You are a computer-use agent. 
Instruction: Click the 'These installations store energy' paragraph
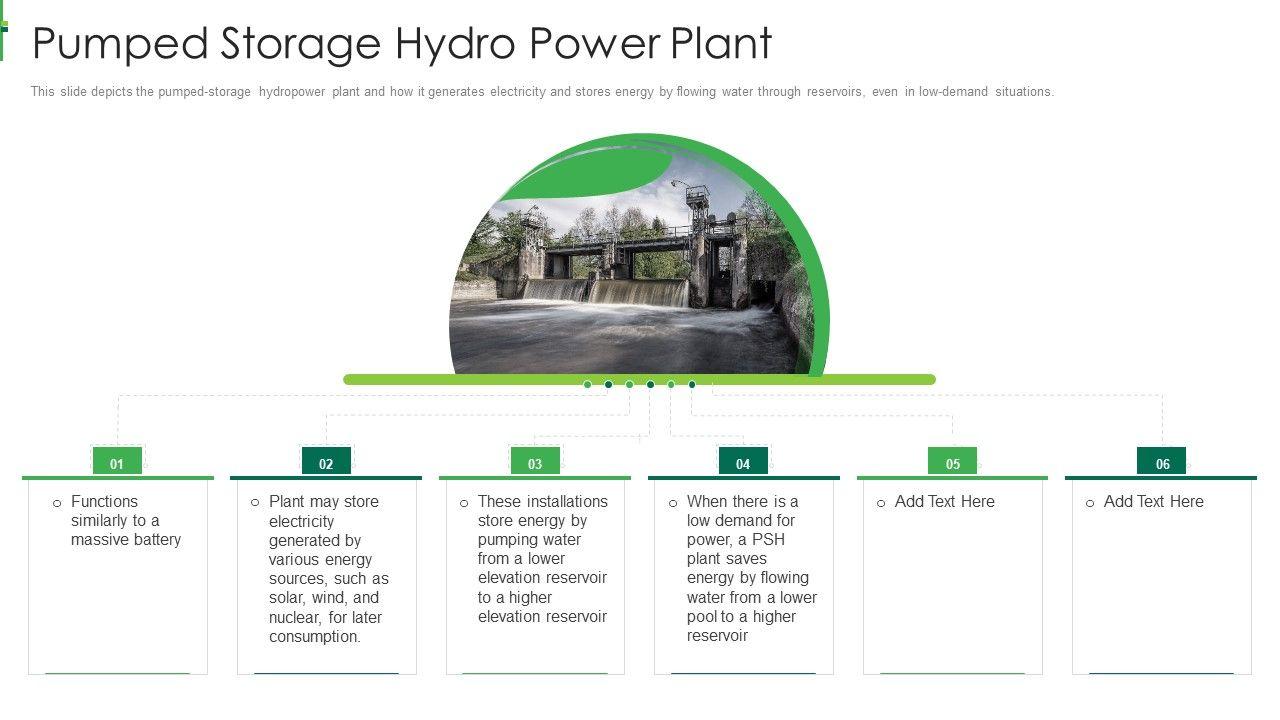tap(542, 559)
